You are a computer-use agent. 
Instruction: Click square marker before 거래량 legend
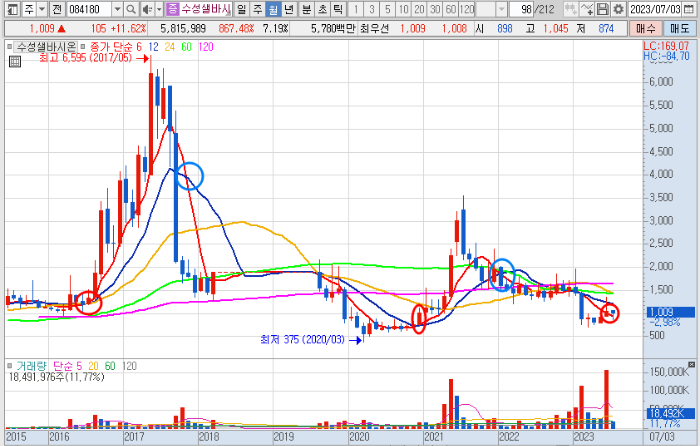click(x=9, y=366)
